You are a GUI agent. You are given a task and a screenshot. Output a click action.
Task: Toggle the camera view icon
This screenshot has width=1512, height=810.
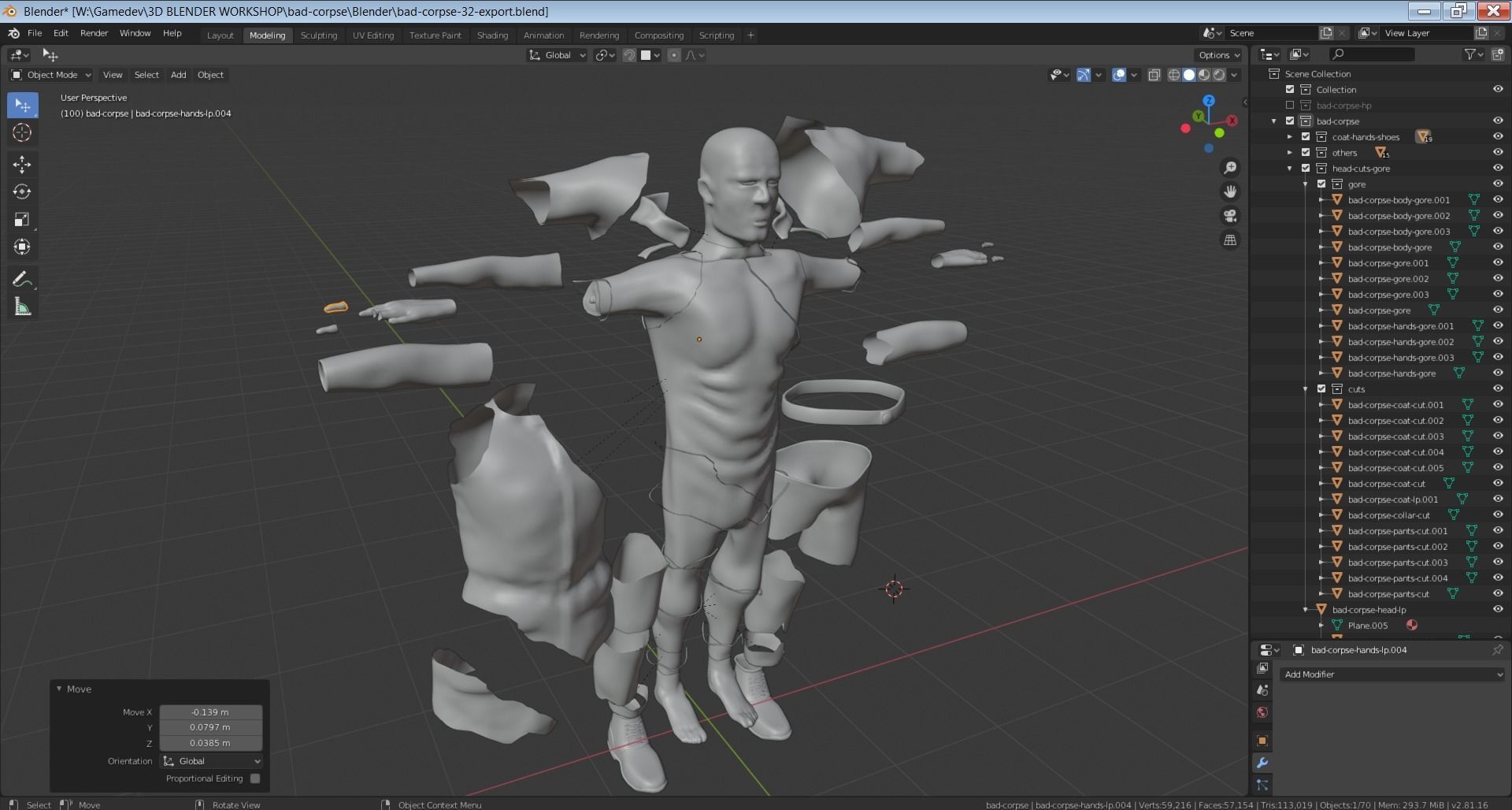1230,216
